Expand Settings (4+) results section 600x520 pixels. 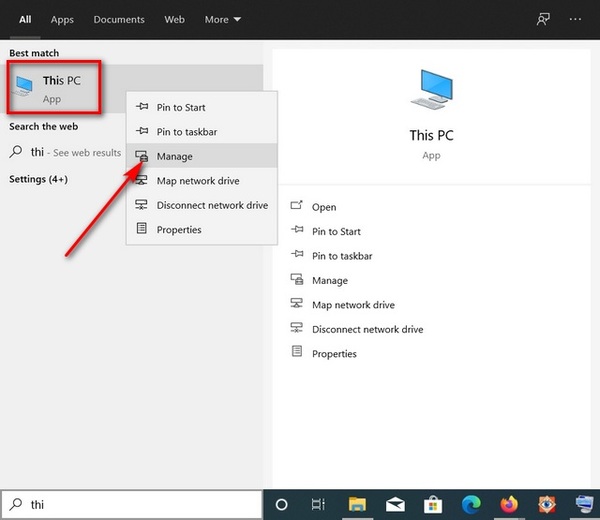pos(38,179)
